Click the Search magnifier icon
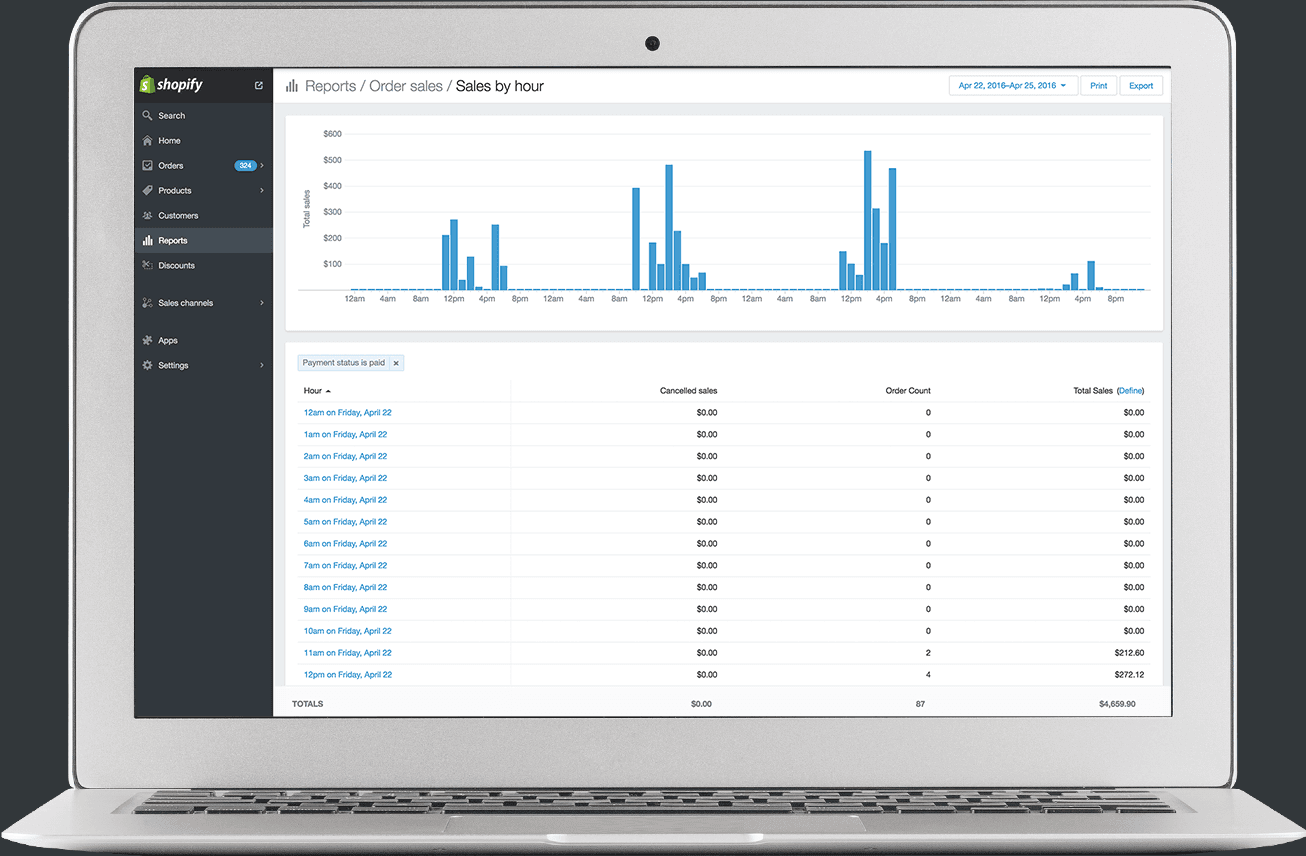 pyautogui.click(x=147, y=116)
